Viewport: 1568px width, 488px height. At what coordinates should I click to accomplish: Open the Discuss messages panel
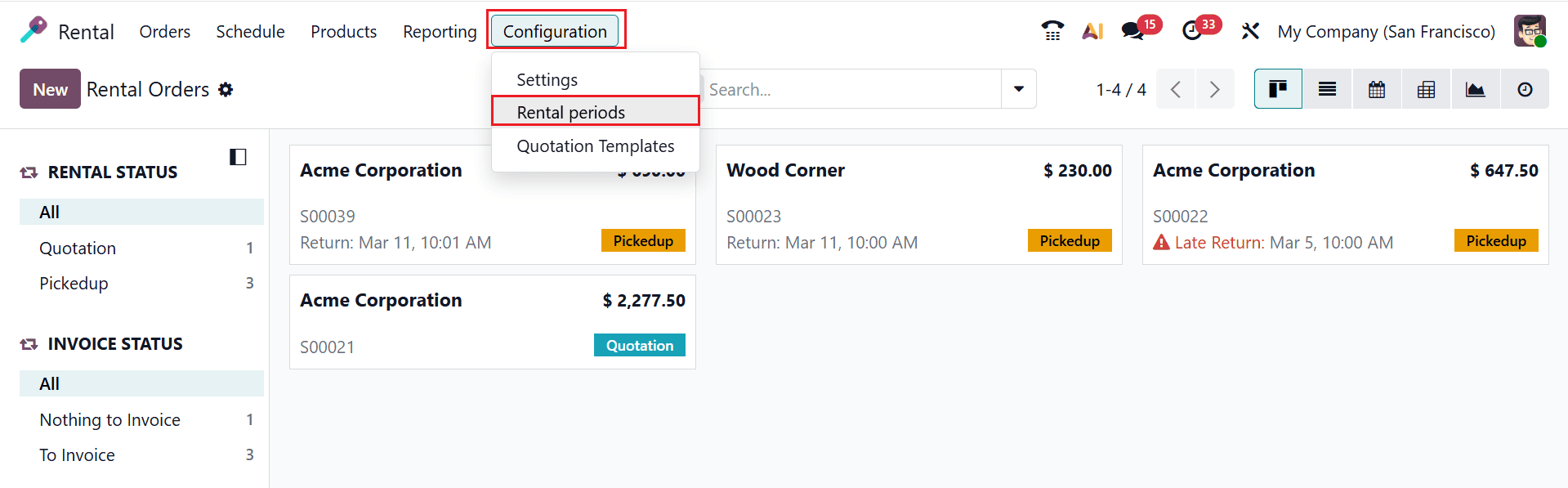pos(1132,30)
